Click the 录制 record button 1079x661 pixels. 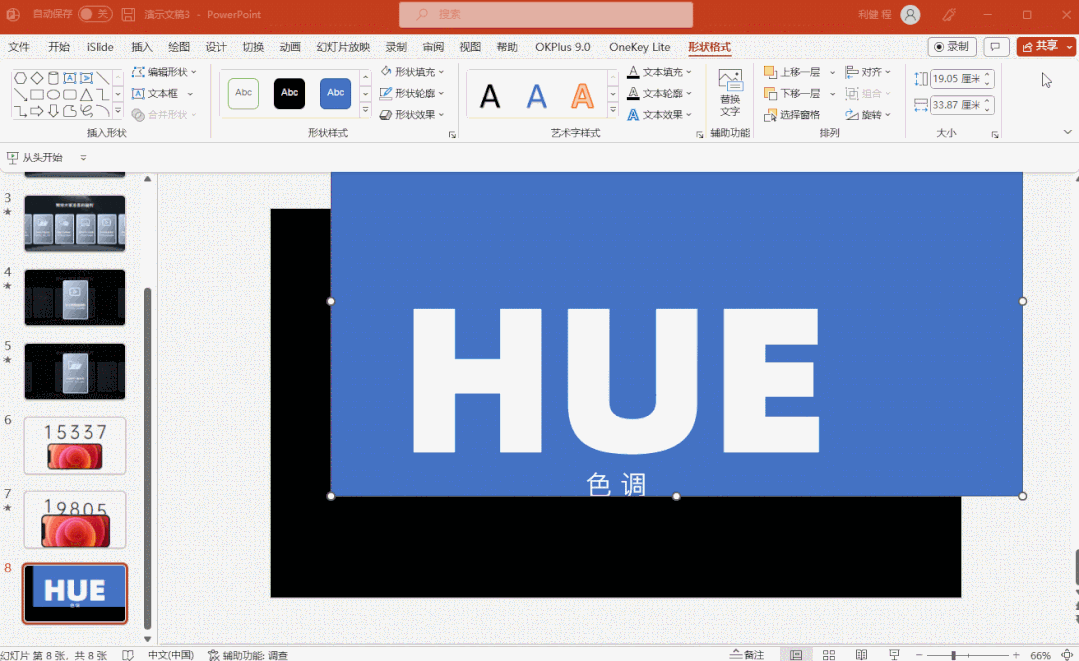[952, 47]
